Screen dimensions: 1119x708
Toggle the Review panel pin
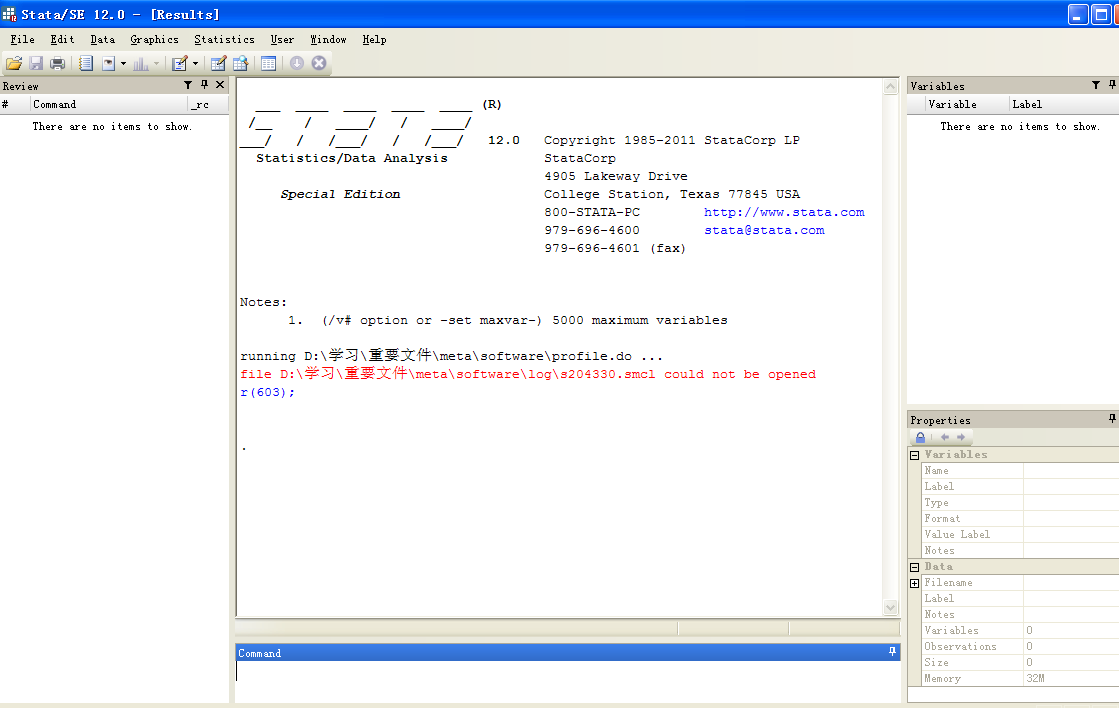[x=204, y=85]
